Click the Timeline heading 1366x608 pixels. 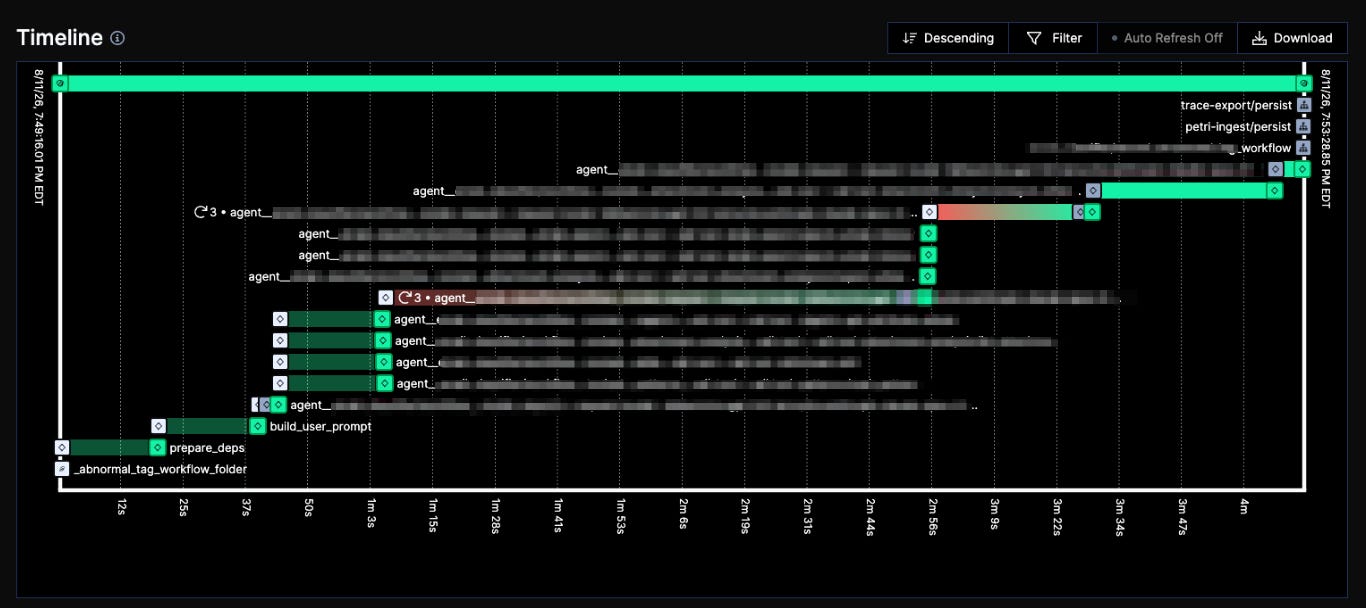59,38
